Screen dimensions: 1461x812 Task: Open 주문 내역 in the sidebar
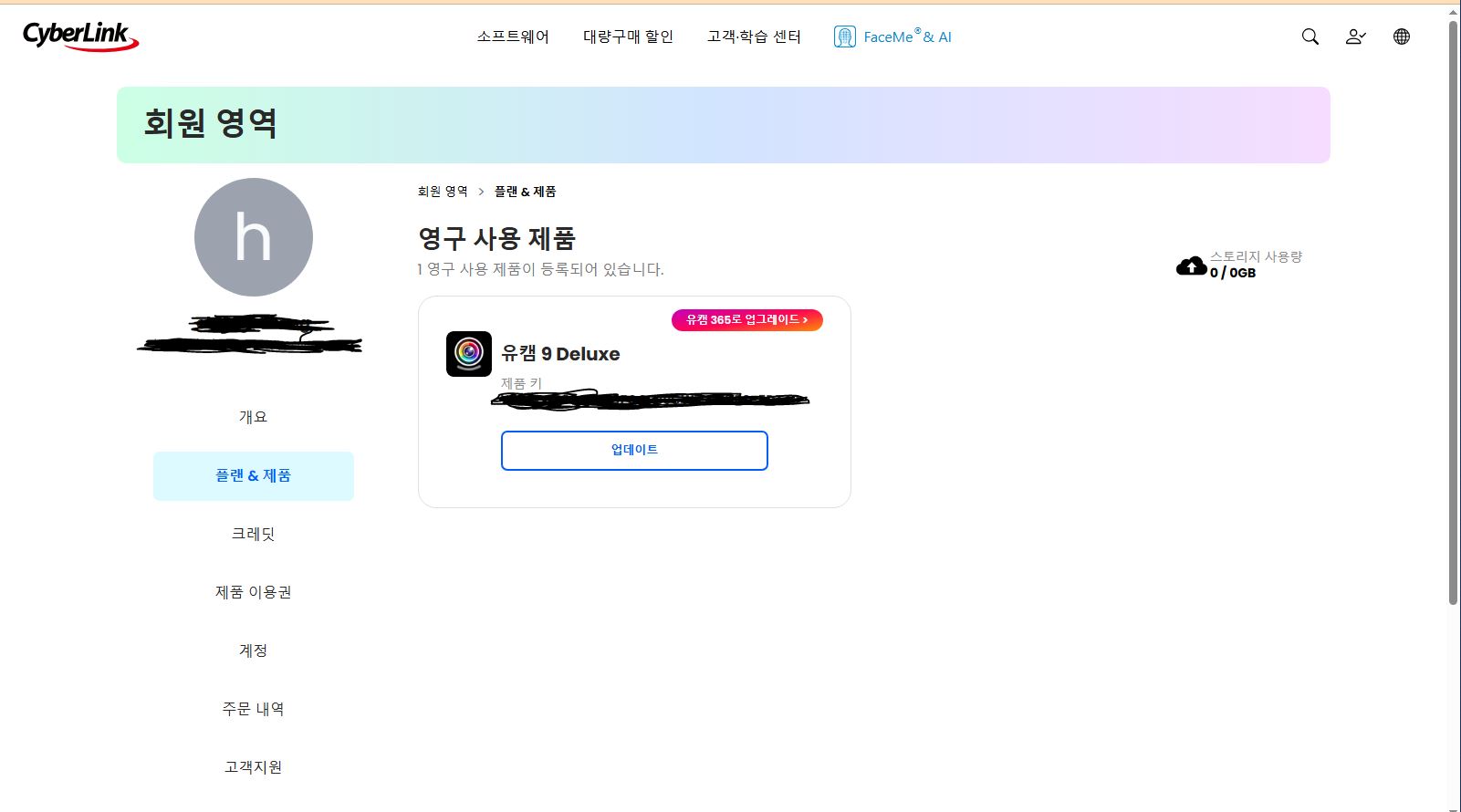(x=254, y=709)
